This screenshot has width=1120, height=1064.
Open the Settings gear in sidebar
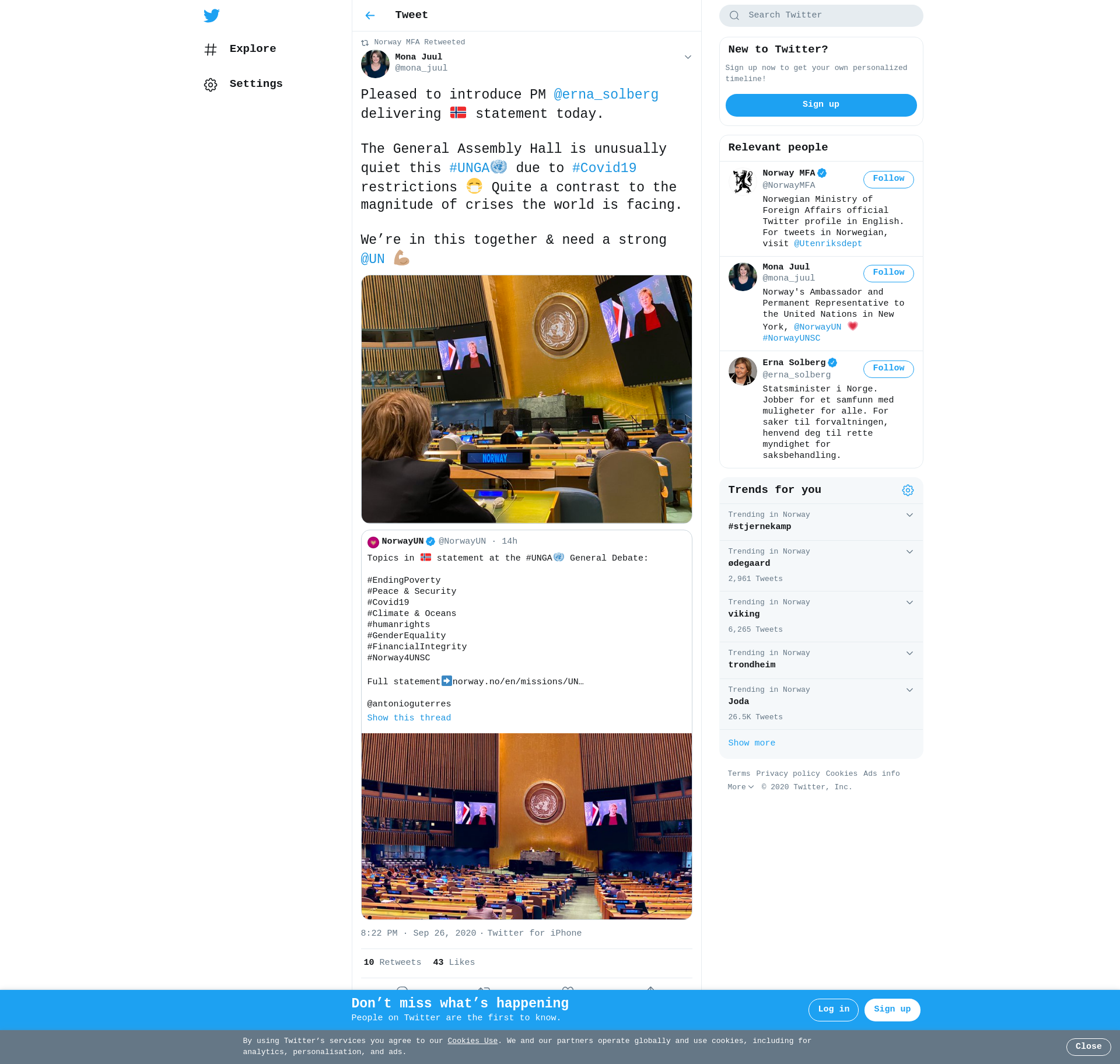211,85
